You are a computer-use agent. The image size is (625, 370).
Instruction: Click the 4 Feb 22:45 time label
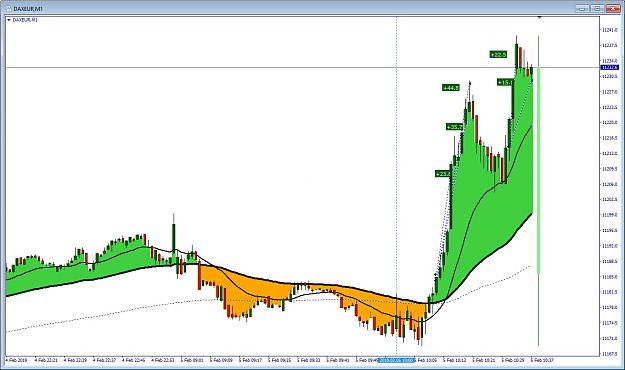pyautogui.click(x=134, y=360)
